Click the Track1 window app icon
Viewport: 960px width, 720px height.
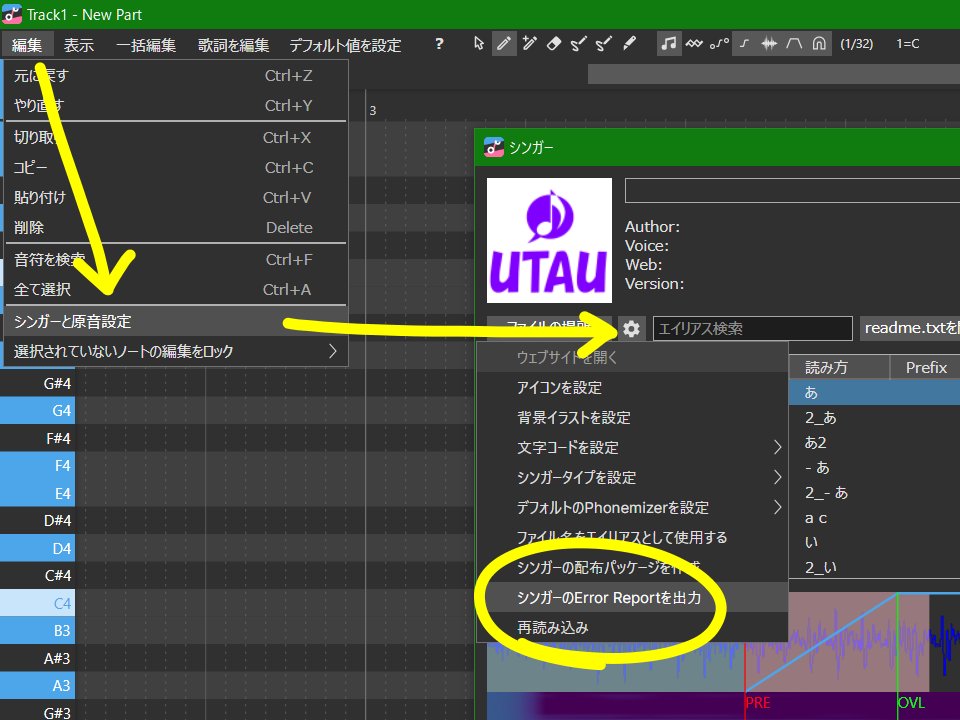pos(12,14)
